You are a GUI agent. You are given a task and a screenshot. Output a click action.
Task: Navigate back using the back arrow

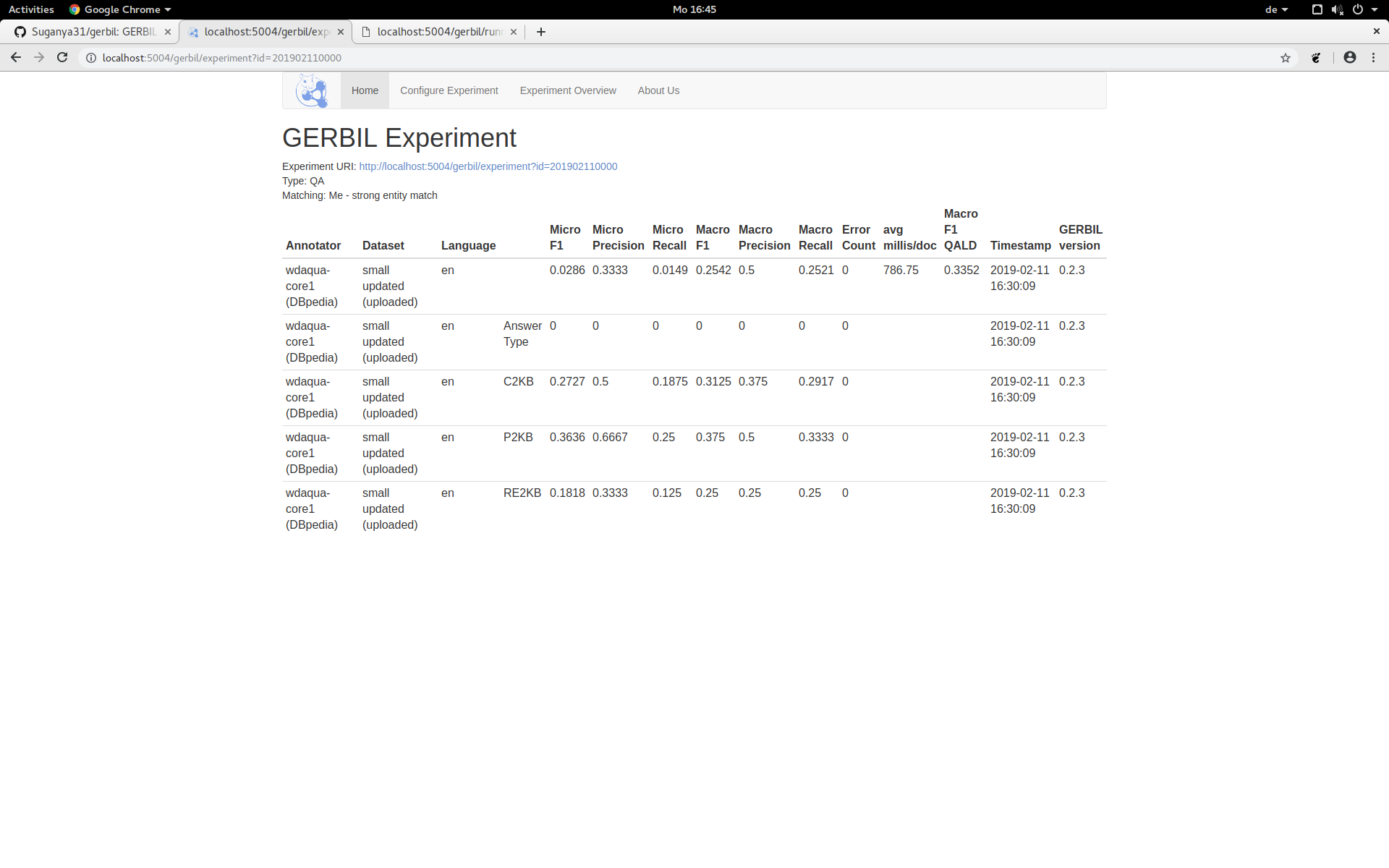point(16,58)
